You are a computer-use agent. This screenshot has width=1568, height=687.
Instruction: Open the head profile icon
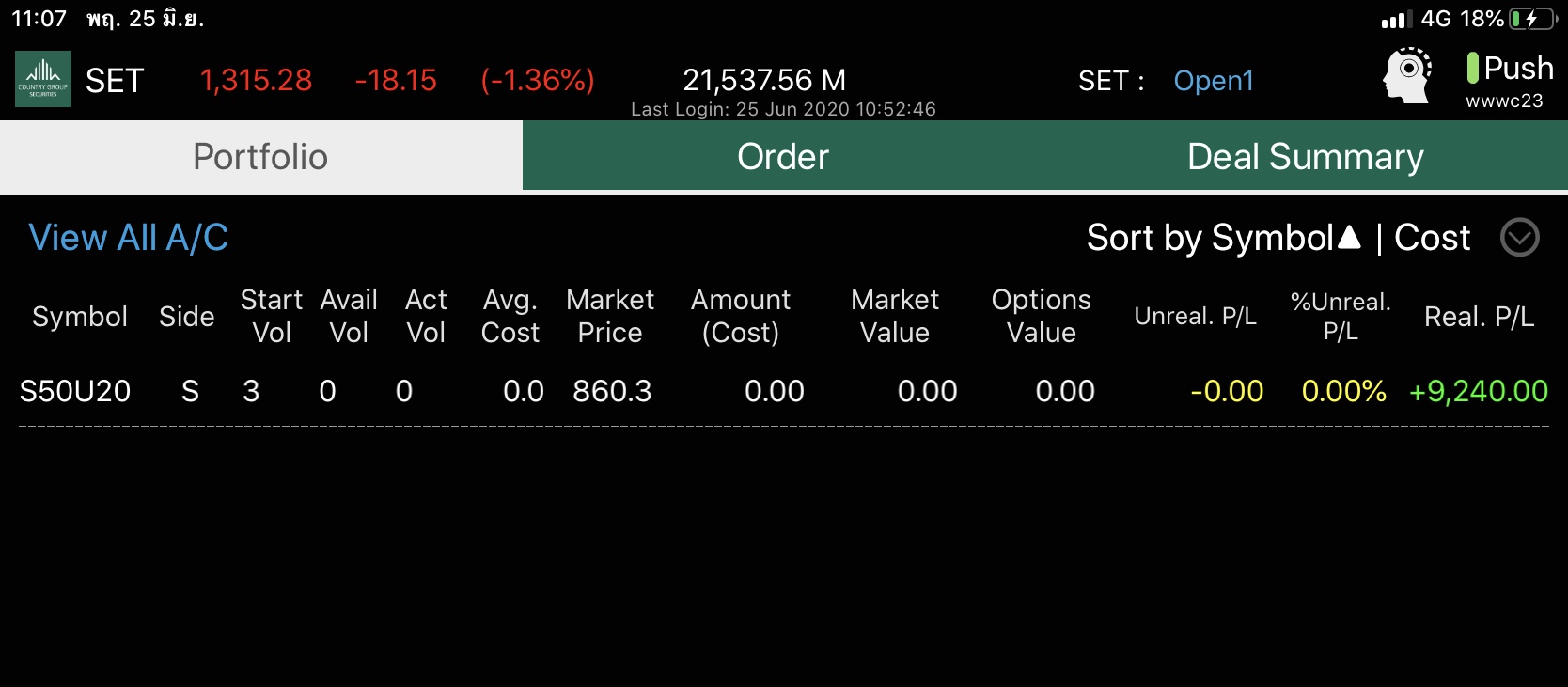tap(1406, 75)
